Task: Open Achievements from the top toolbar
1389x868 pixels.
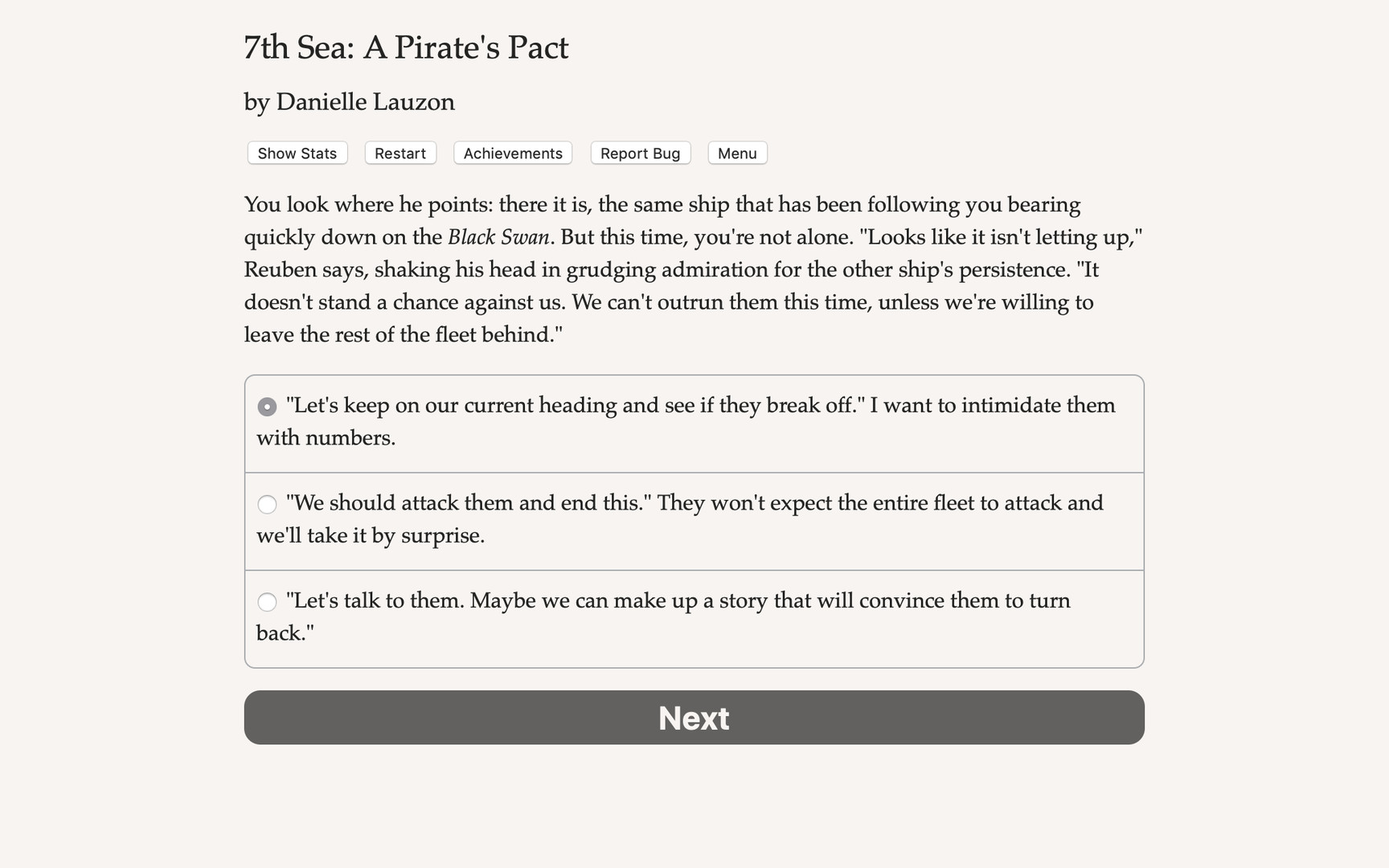Action: point(512,153)
